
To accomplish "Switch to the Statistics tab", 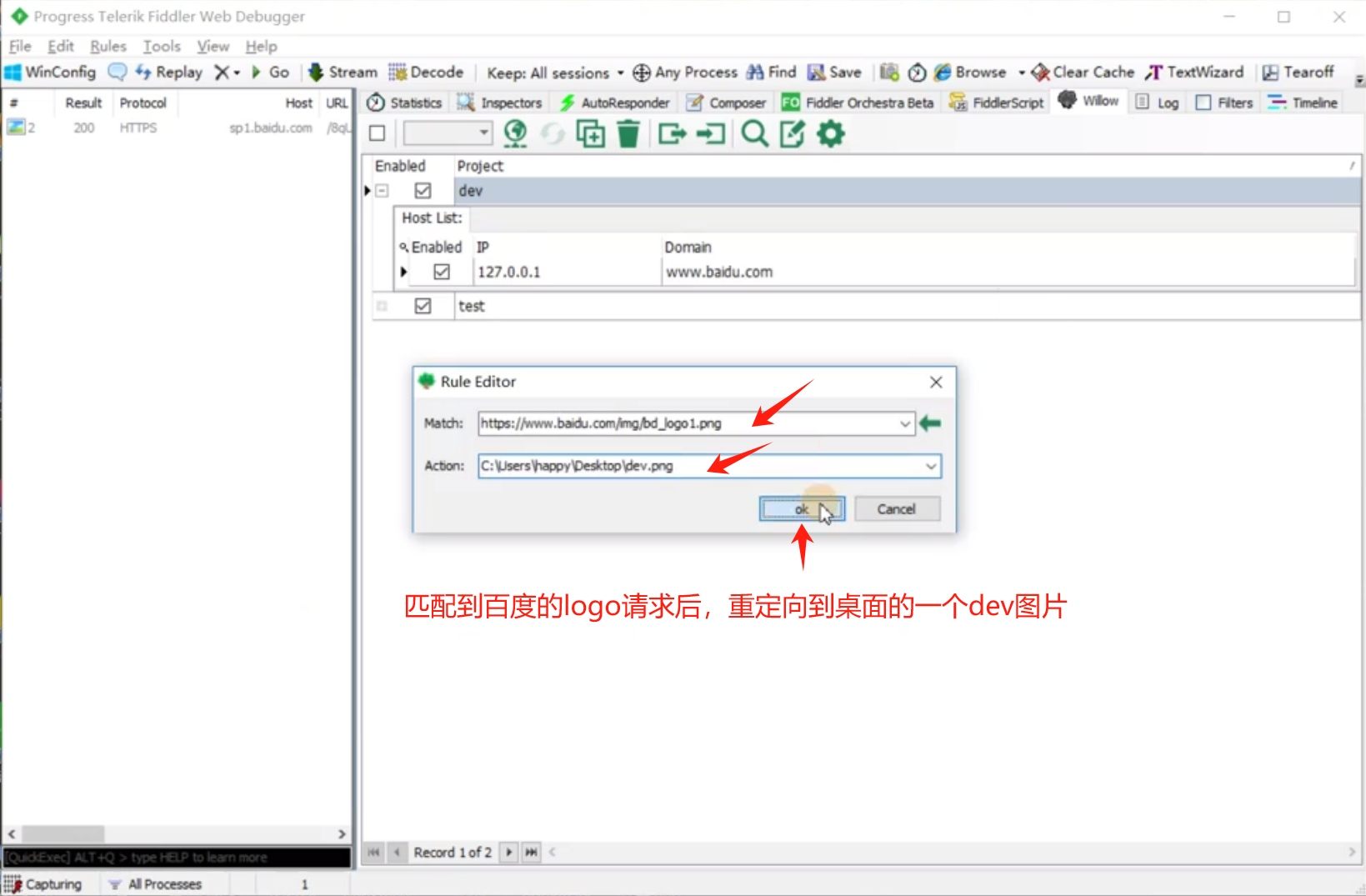I will click(x=405, y=103).
